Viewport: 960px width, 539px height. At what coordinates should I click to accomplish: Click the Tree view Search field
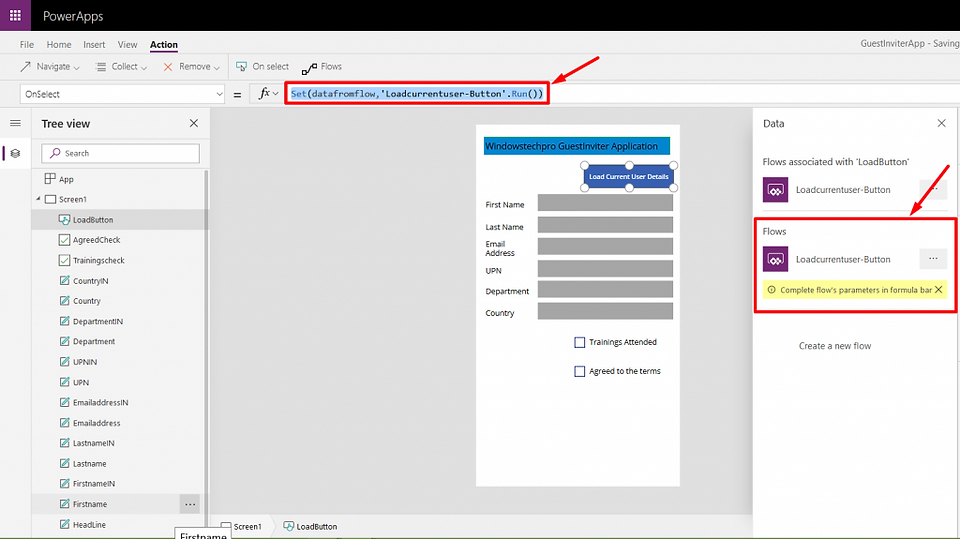coord(121,153)
